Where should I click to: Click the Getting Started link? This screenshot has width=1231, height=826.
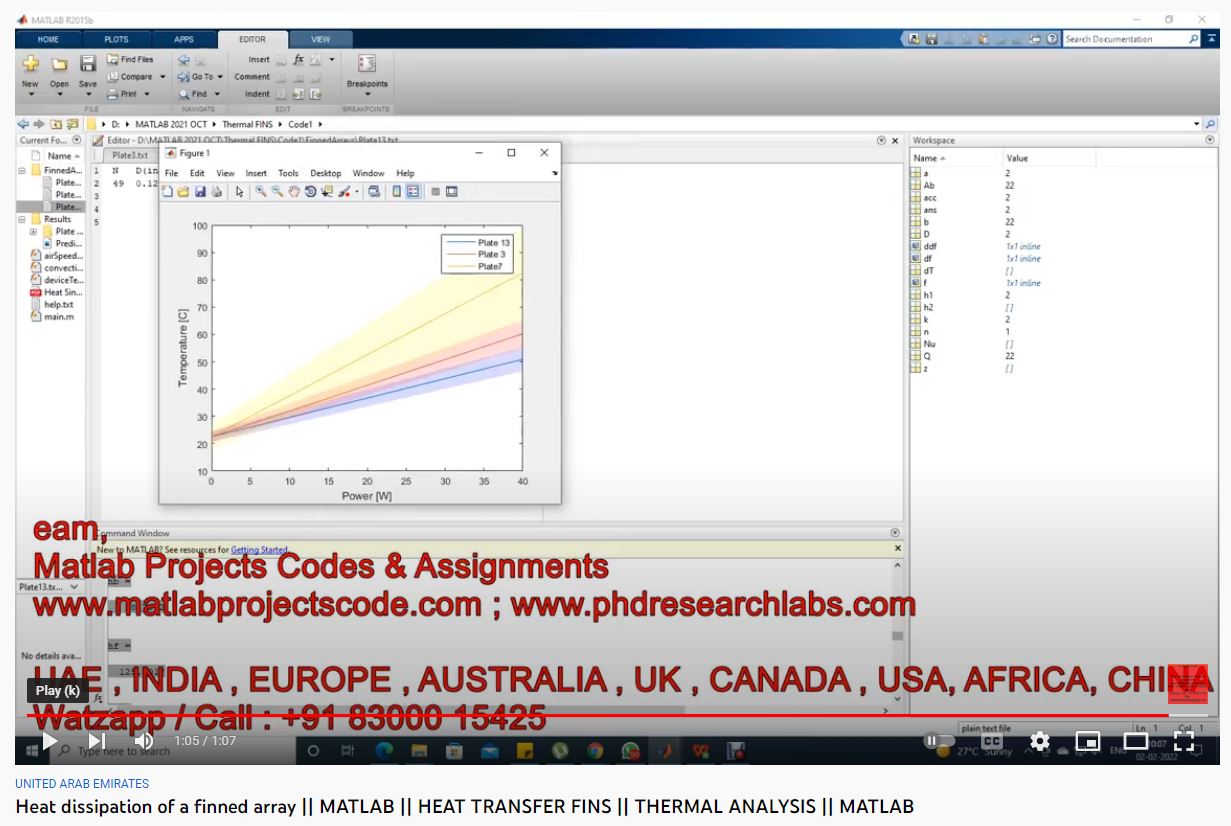click(259, 550)
